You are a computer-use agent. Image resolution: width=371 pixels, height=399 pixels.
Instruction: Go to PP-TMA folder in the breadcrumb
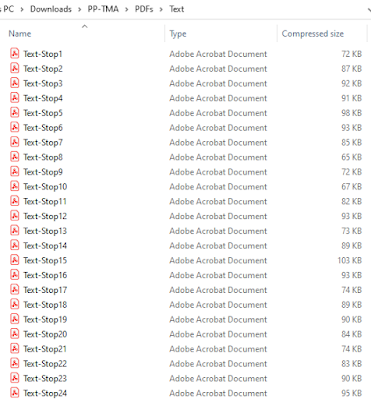point(103,9)
